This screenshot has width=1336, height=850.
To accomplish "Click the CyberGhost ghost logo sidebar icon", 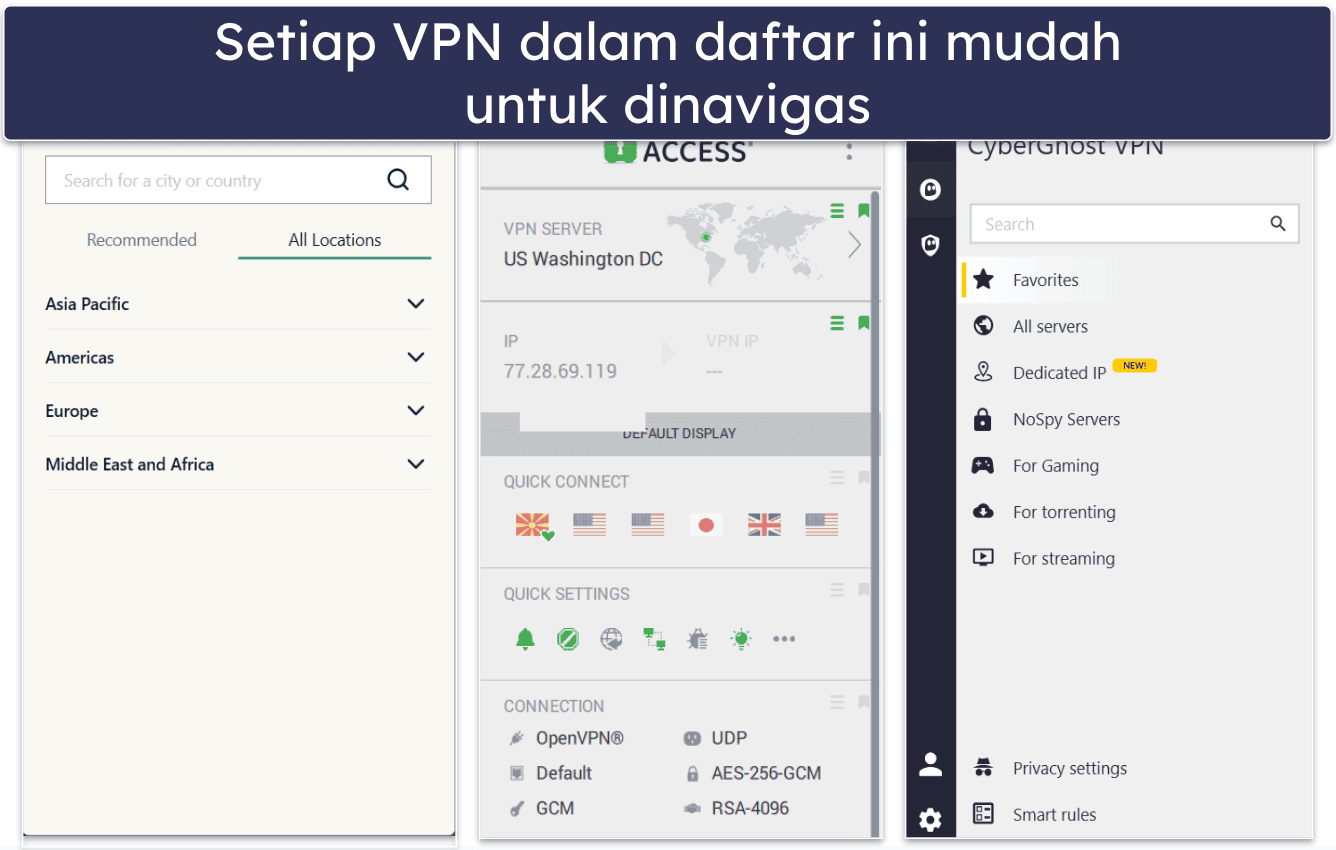I will click(x=931, y=189).
